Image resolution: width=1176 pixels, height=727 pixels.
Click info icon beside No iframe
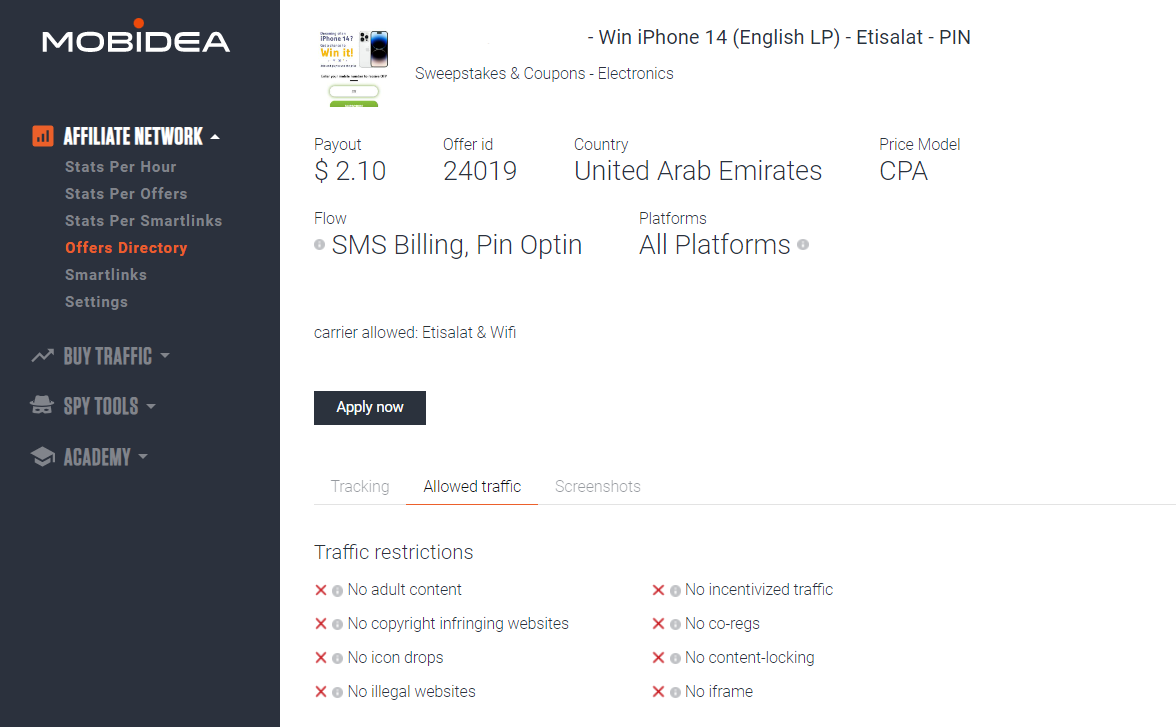(675, 692)
